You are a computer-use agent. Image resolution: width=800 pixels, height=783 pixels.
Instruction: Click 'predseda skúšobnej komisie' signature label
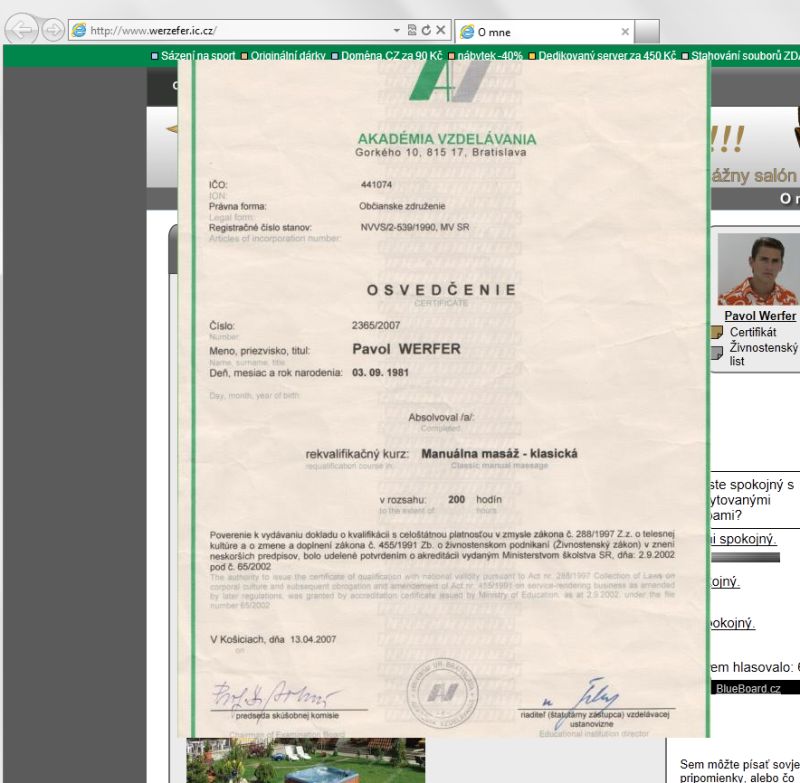(x=287, y=716)
